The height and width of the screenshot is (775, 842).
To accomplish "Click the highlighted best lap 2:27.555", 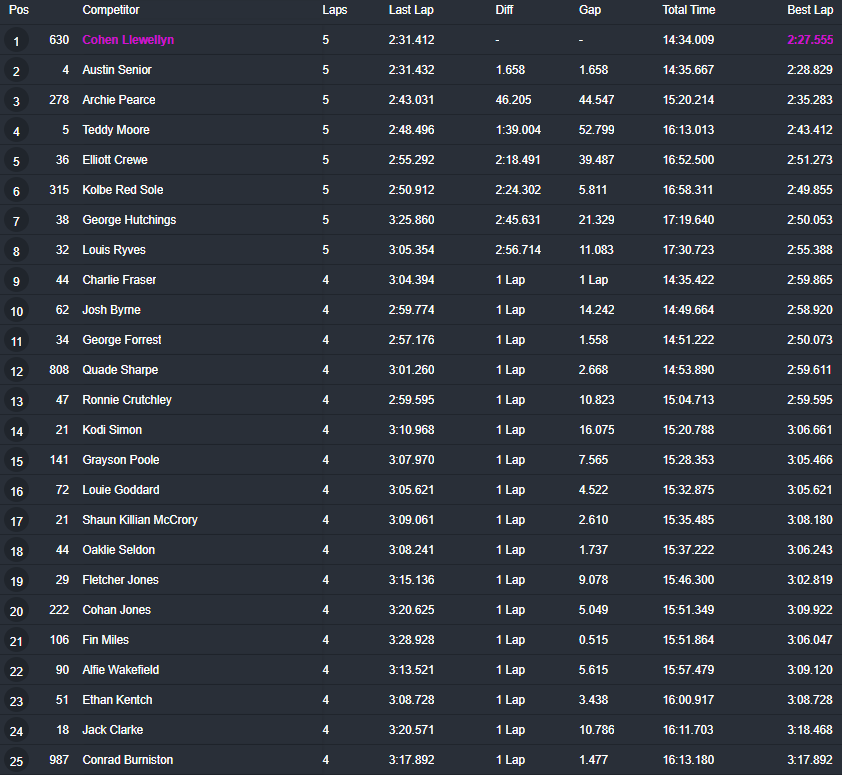I will 810,40.
